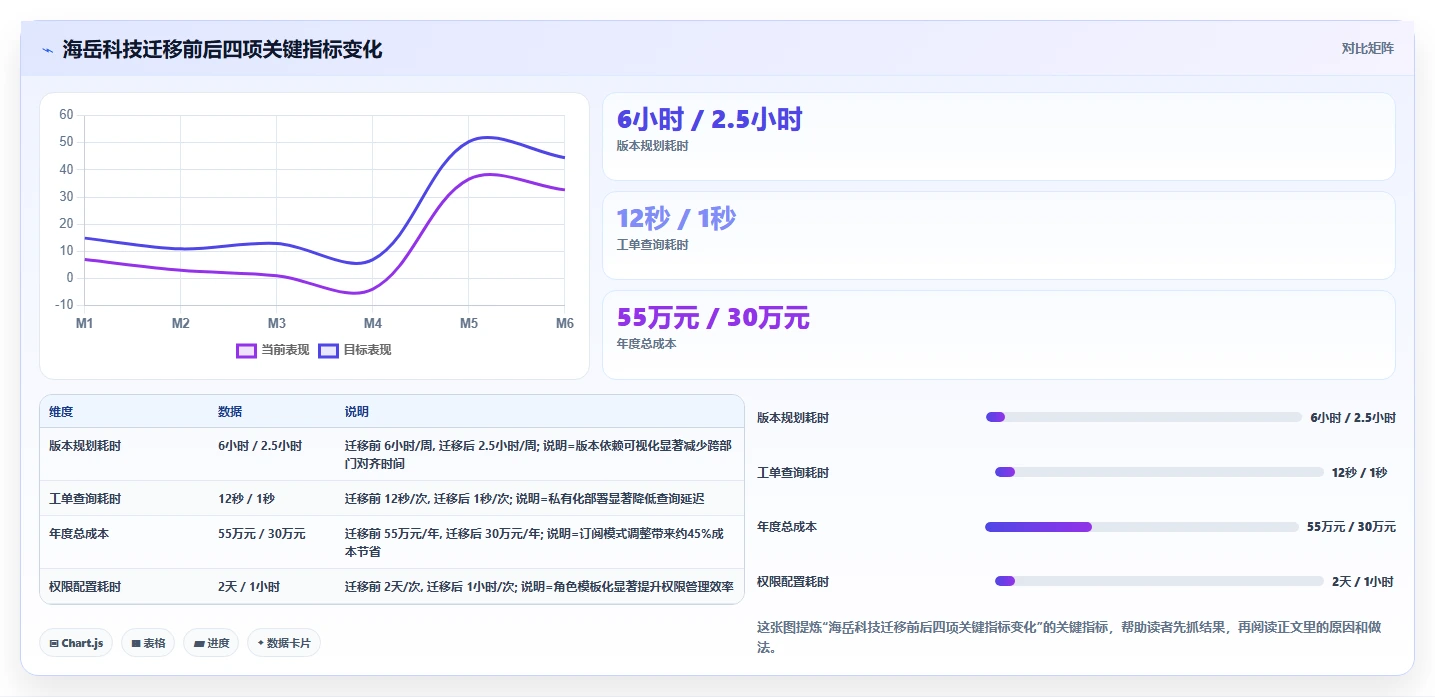Click the page title 海岳科技迁移前后四项关键指标变化
This screenshot has height=697, width=1435.
(222, 49)
